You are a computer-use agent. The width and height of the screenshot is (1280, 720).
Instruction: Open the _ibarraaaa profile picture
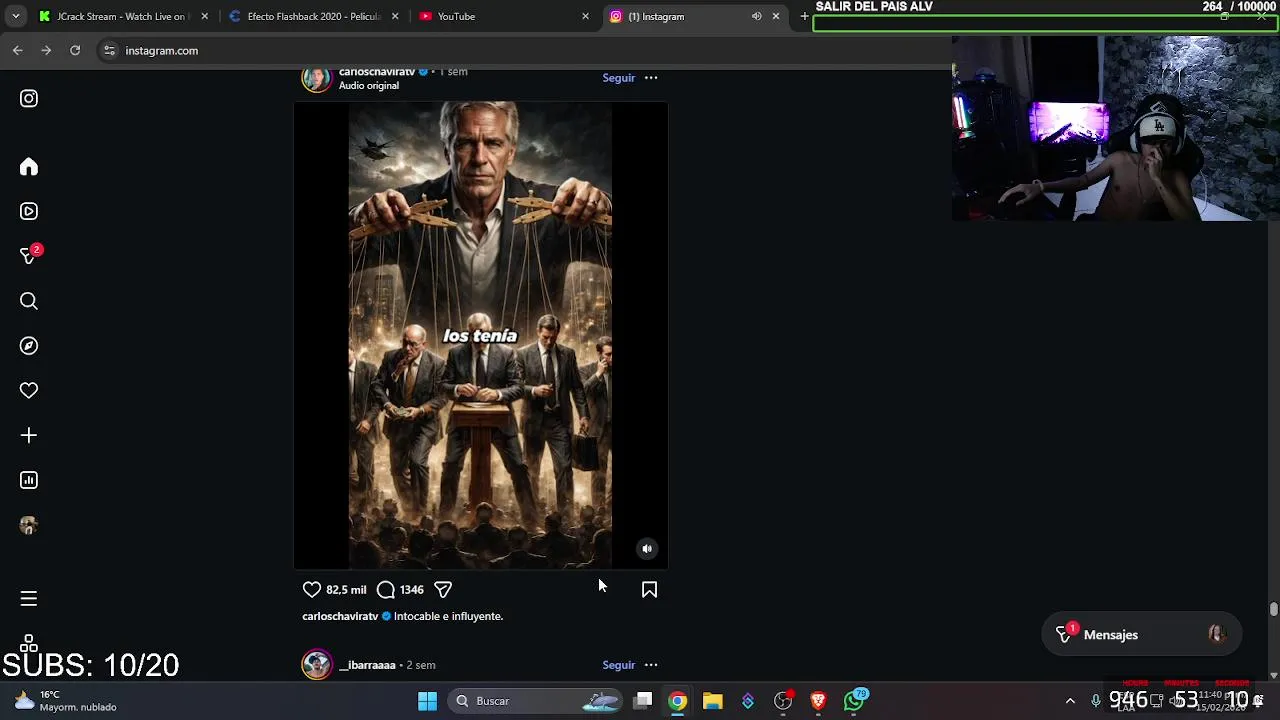(317, 665)
